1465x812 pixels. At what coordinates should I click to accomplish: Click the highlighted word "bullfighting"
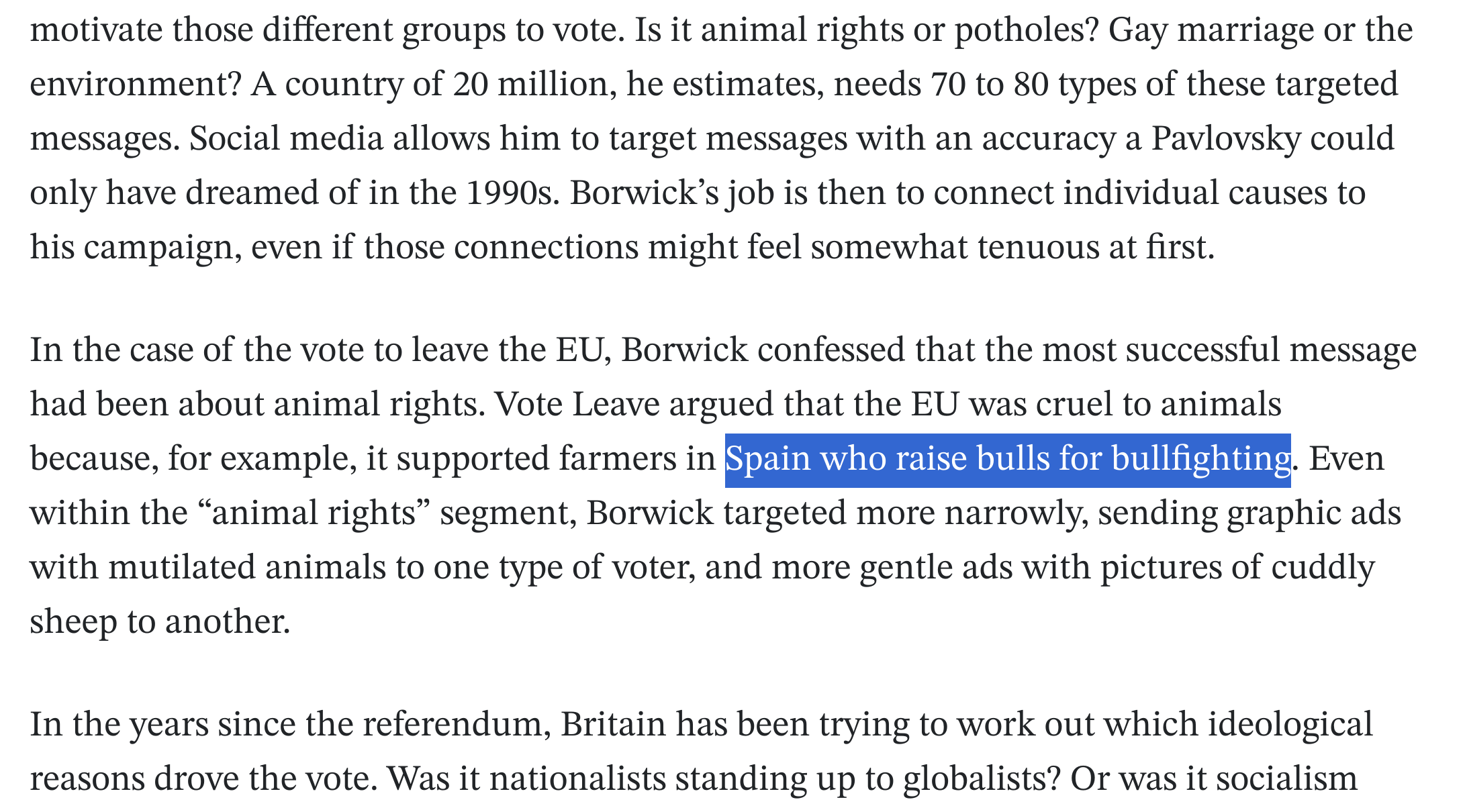tap(1200, 460)
